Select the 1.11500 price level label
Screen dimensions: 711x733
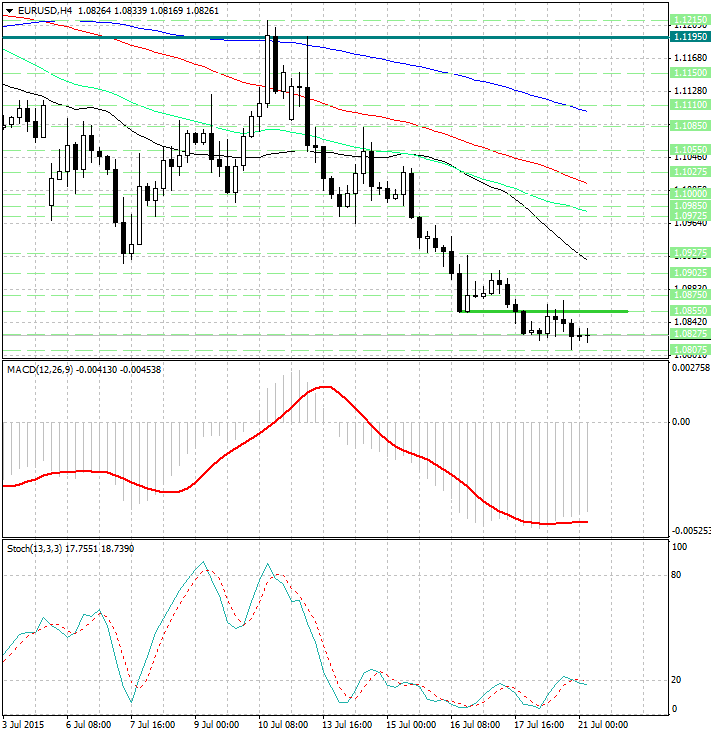(690, 72)
